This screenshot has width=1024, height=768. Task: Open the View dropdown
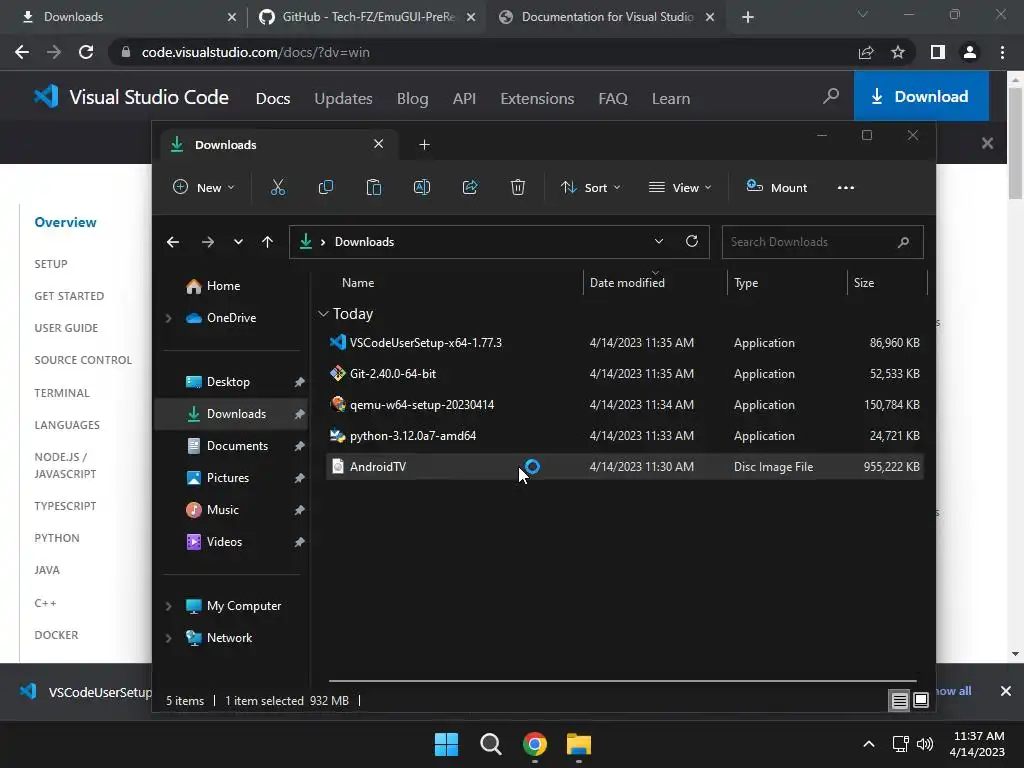[x=680, y=187]
